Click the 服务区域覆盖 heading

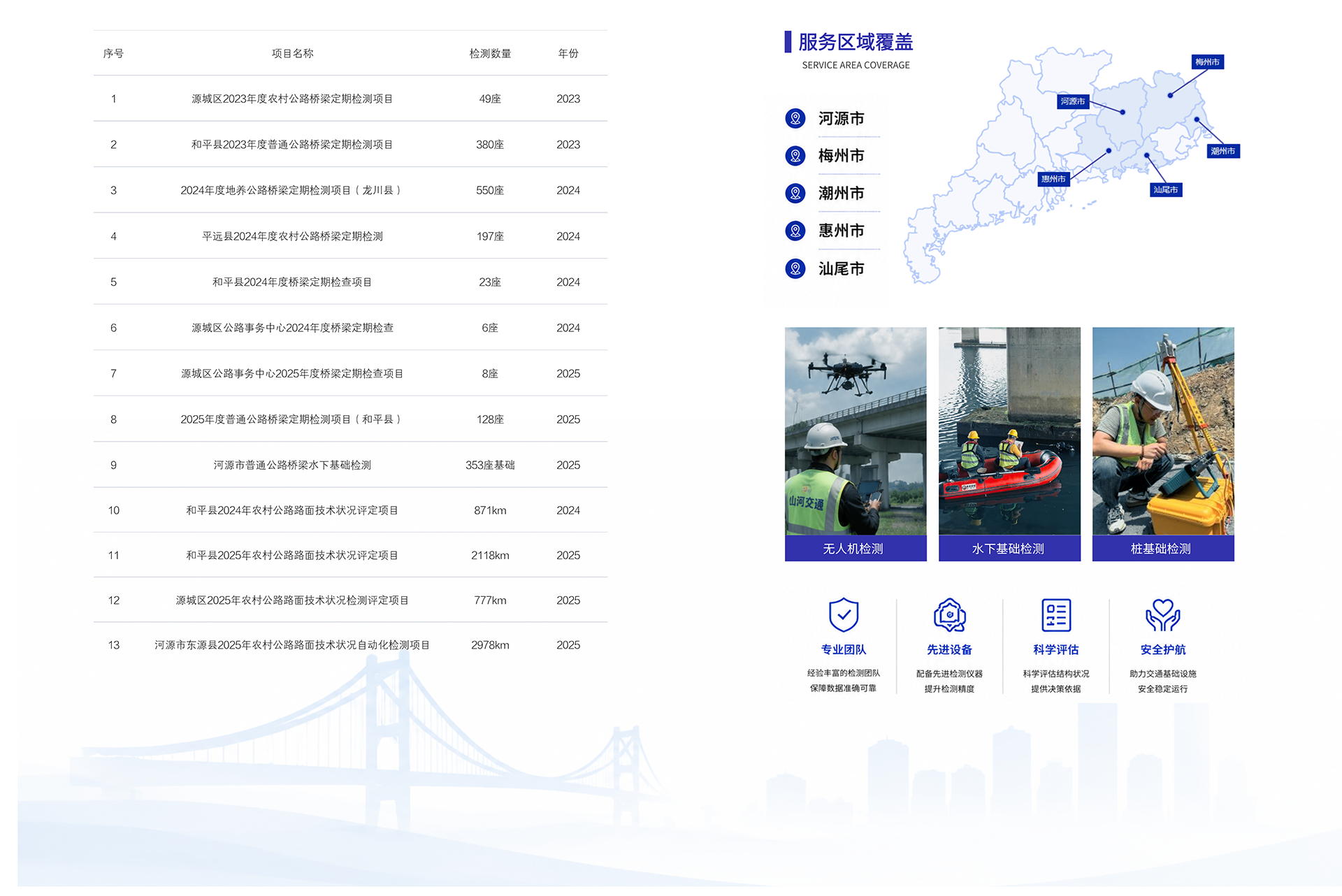click(856, 42)
